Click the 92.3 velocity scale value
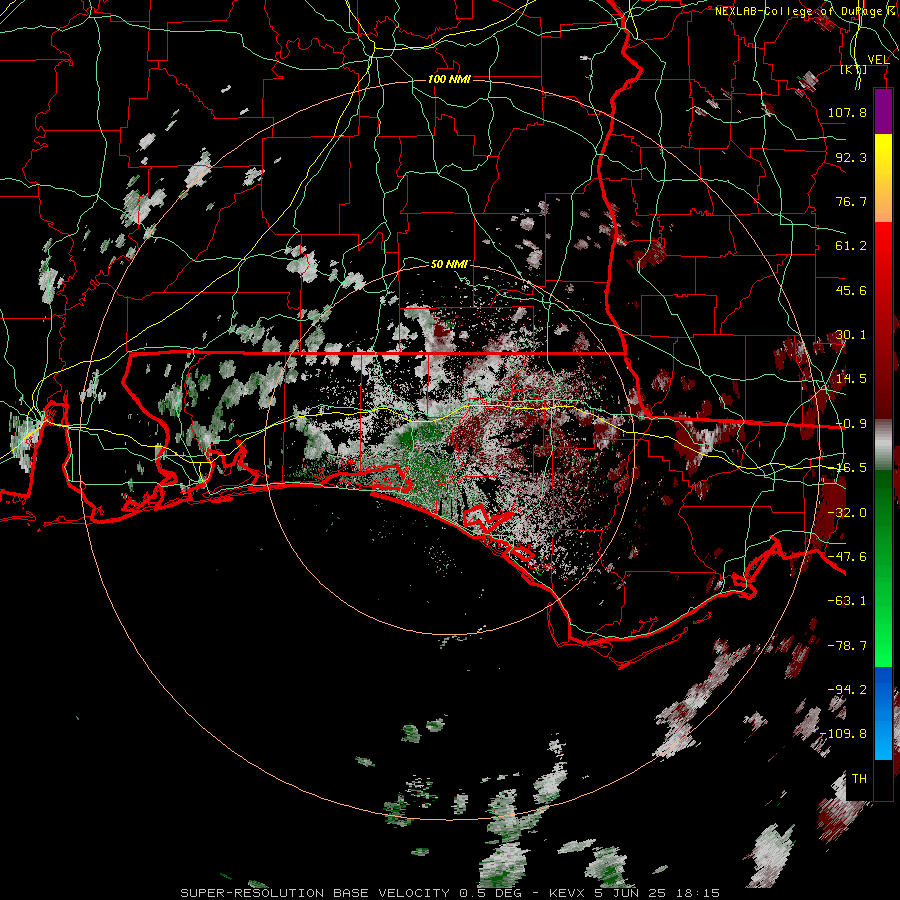The height and width of the screenshot is (900, 900). 851,157
